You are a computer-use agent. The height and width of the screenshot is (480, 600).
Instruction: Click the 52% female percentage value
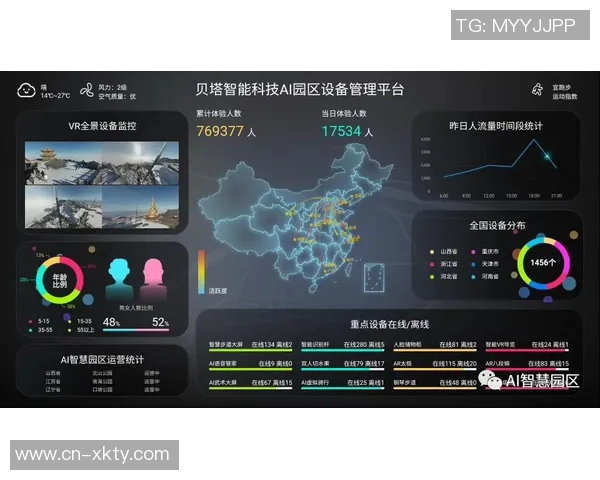[161, 322]
